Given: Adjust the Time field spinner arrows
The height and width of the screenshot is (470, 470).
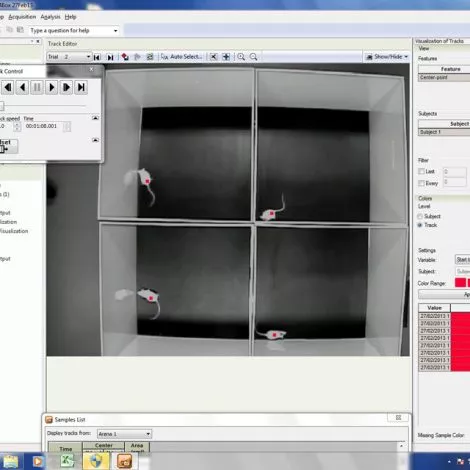Looking at the screenshot, I should coord(67,126).
